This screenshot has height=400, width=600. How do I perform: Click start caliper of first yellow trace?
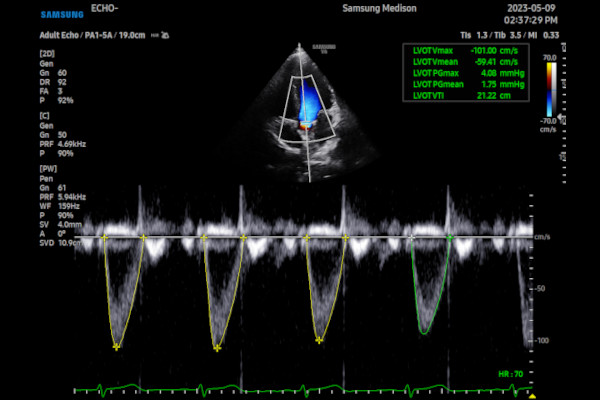pyautogui.click(x=104, y=238)
